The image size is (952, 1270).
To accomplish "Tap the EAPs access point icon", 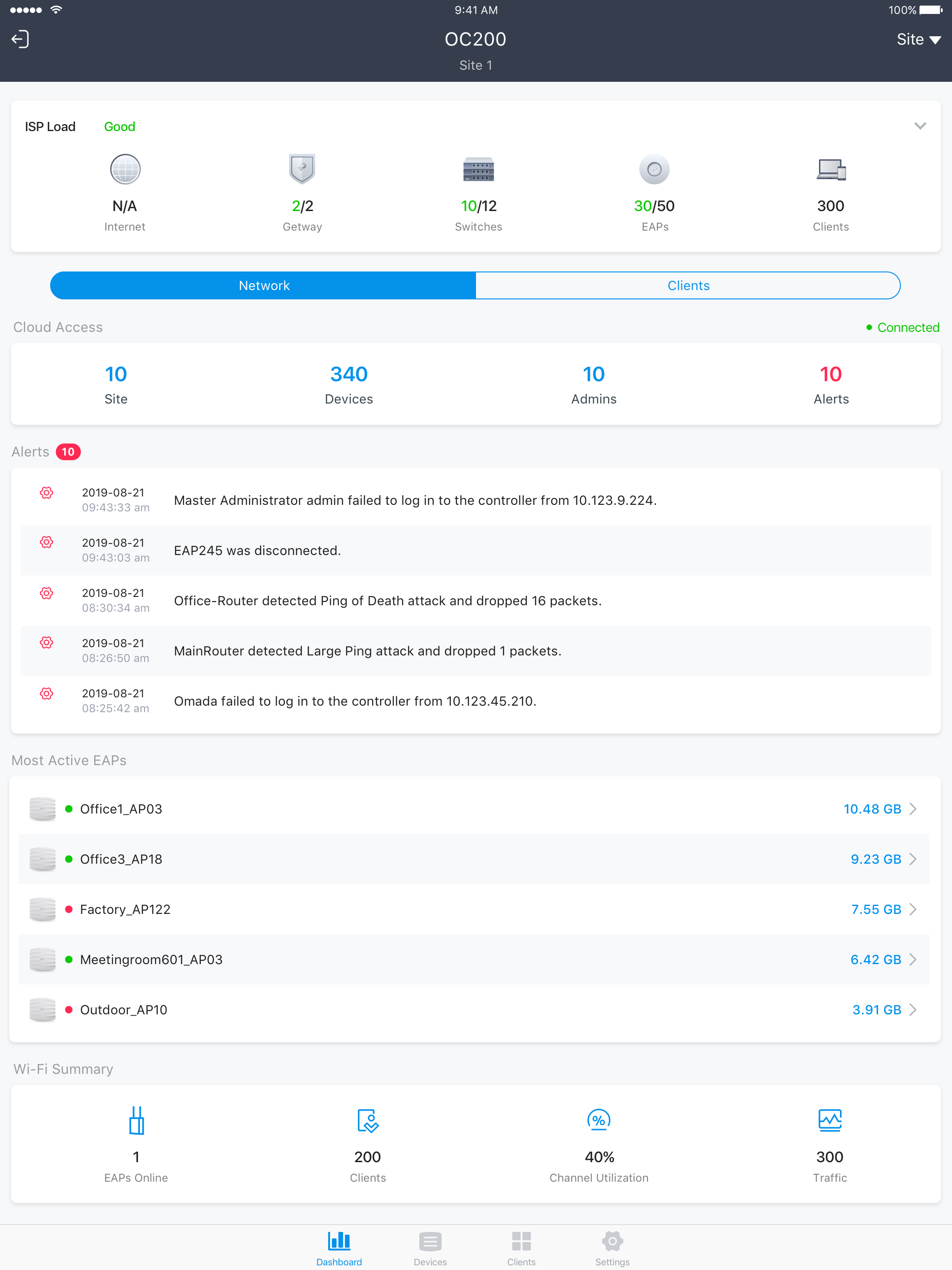I will click(x=654, y=169).
